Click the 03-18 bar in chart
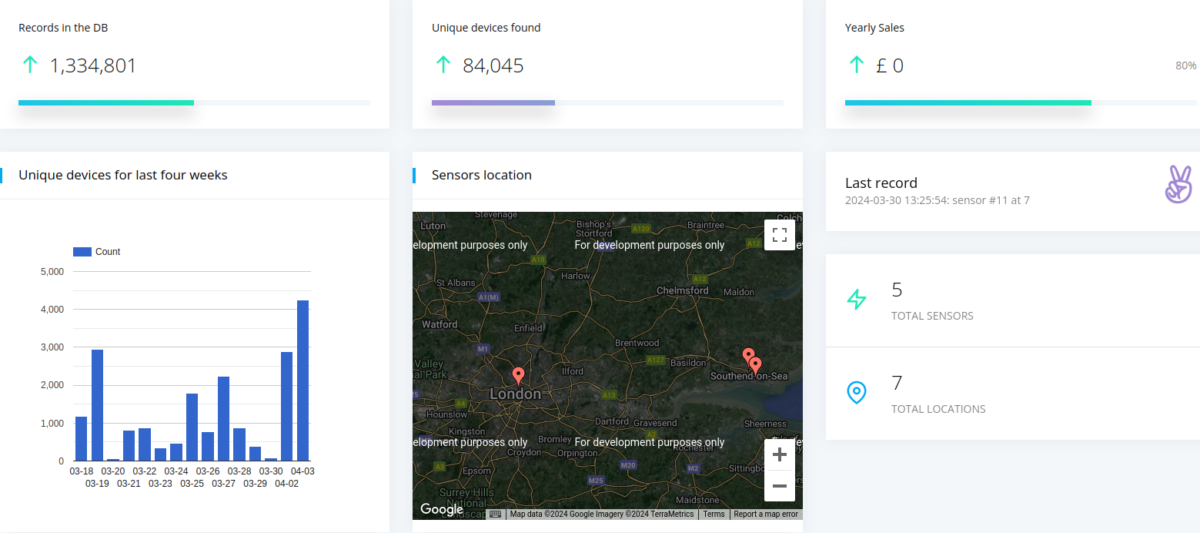The image size is (1200, 533). [x=81, y=439]
